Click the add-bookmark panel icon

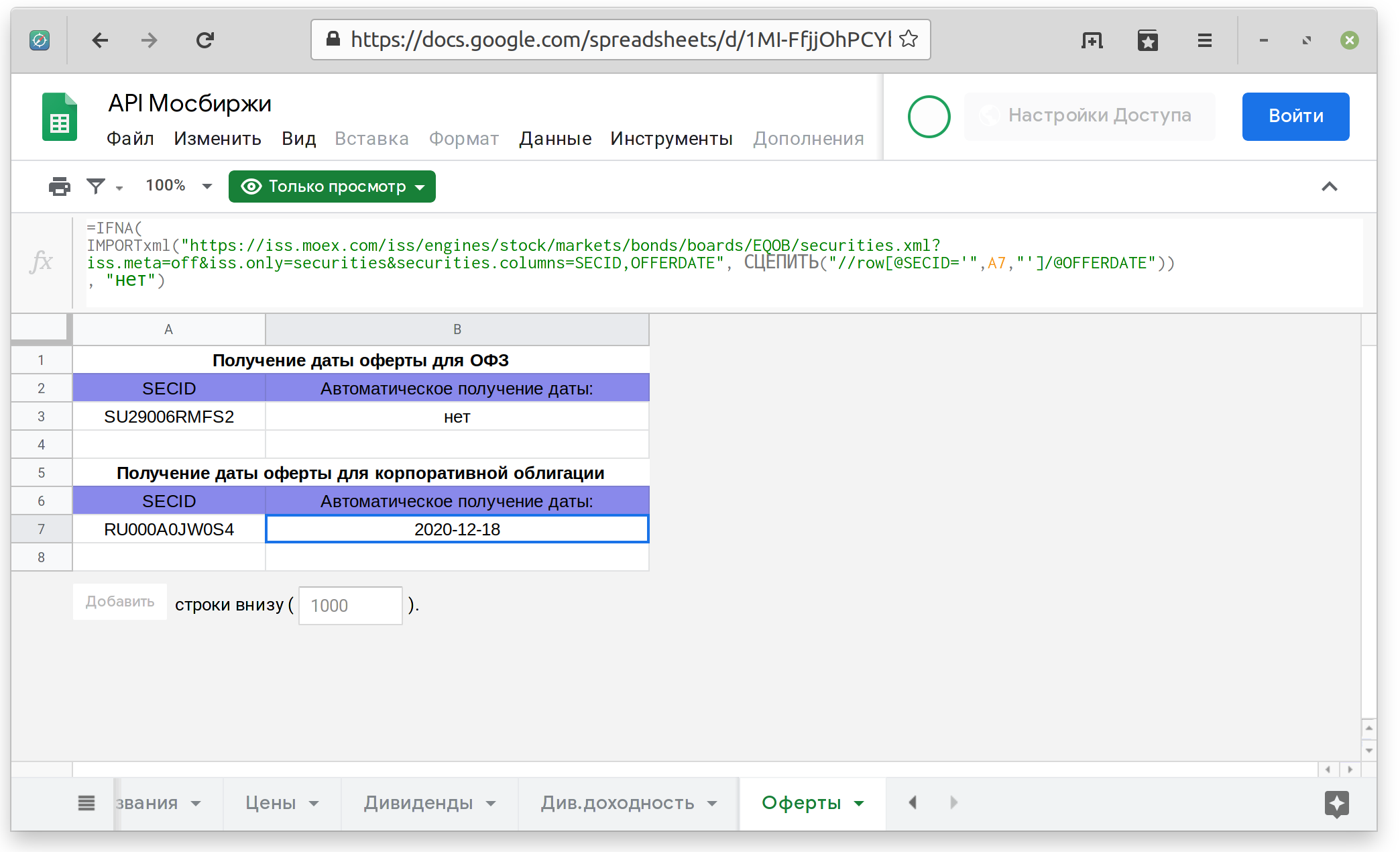click(x=1092, y=41)
